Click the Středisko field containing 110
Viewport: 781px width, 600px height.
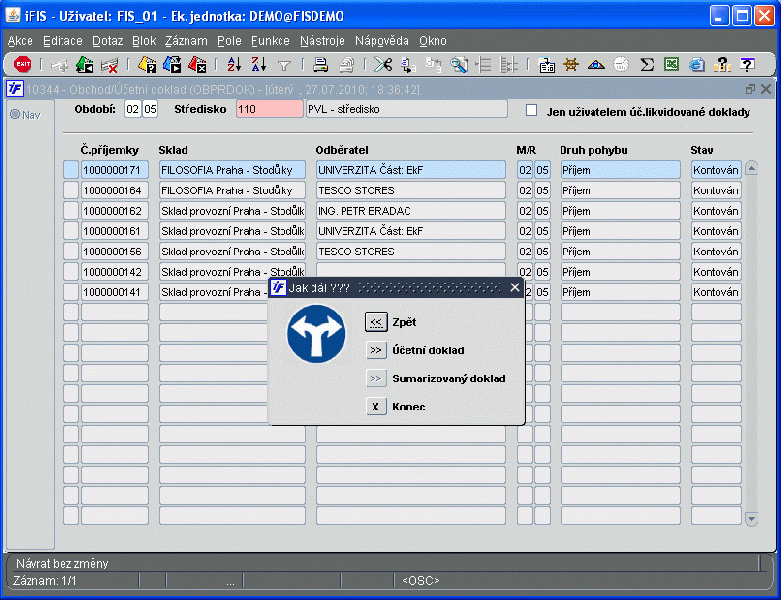pos(269,109)
